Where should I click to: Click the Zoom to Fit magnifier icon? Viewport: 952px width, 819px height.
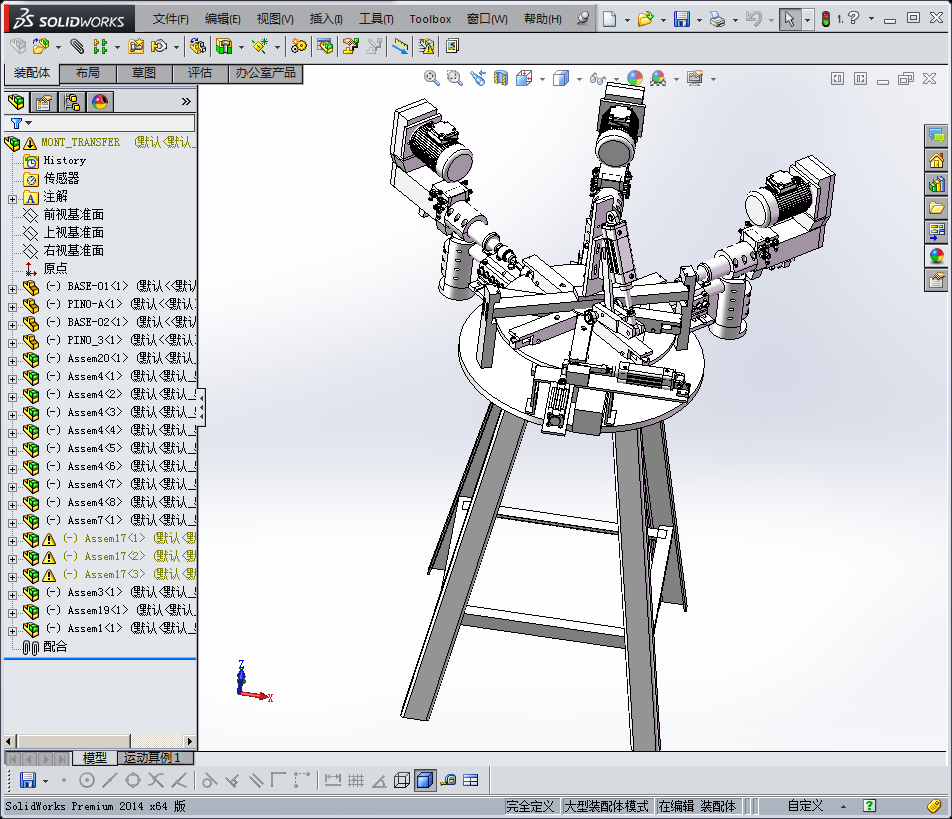pyautogui.click(x=432, y=78)
